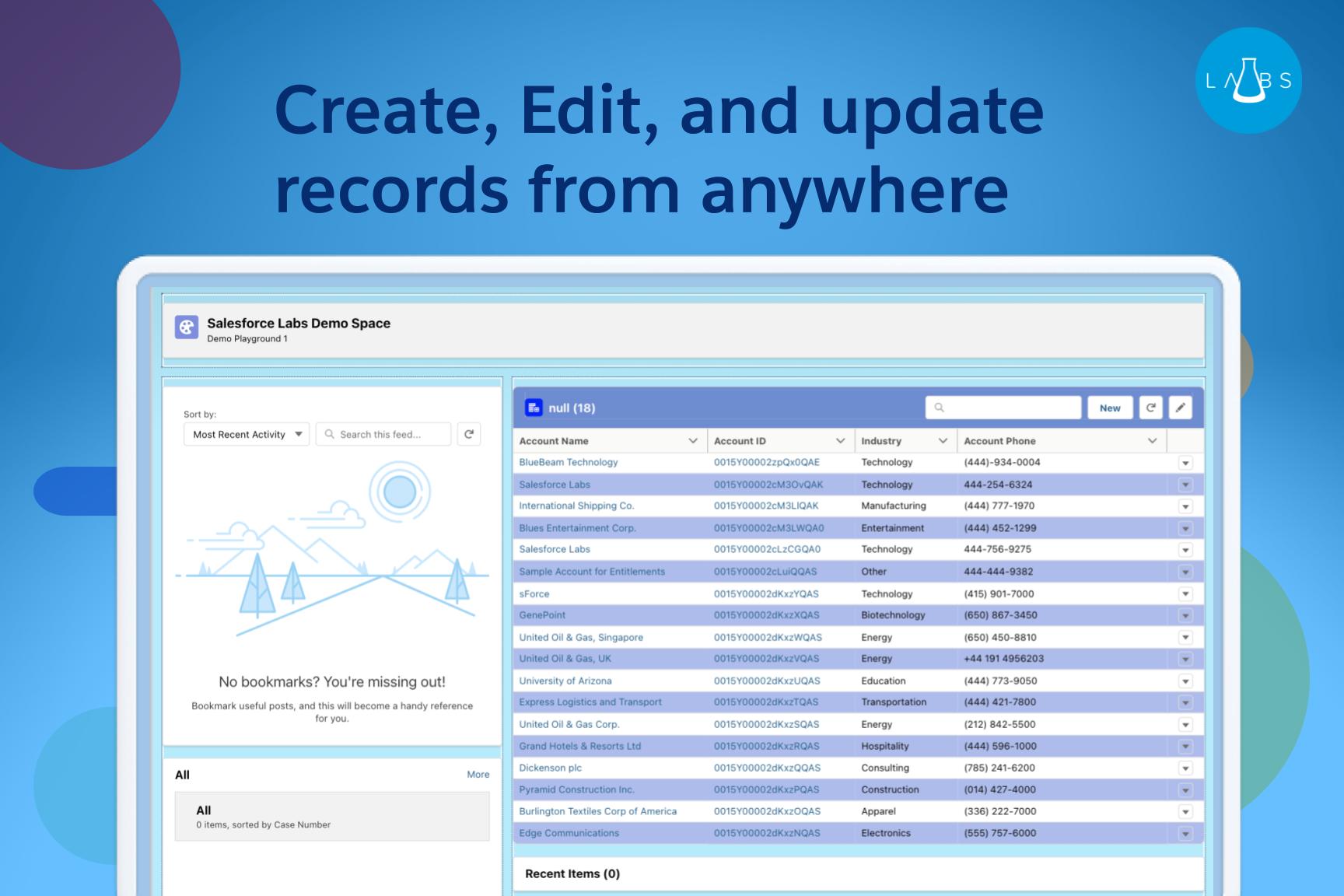Expand the Account Name column menu
The image size is (1344, 896).
692,441
